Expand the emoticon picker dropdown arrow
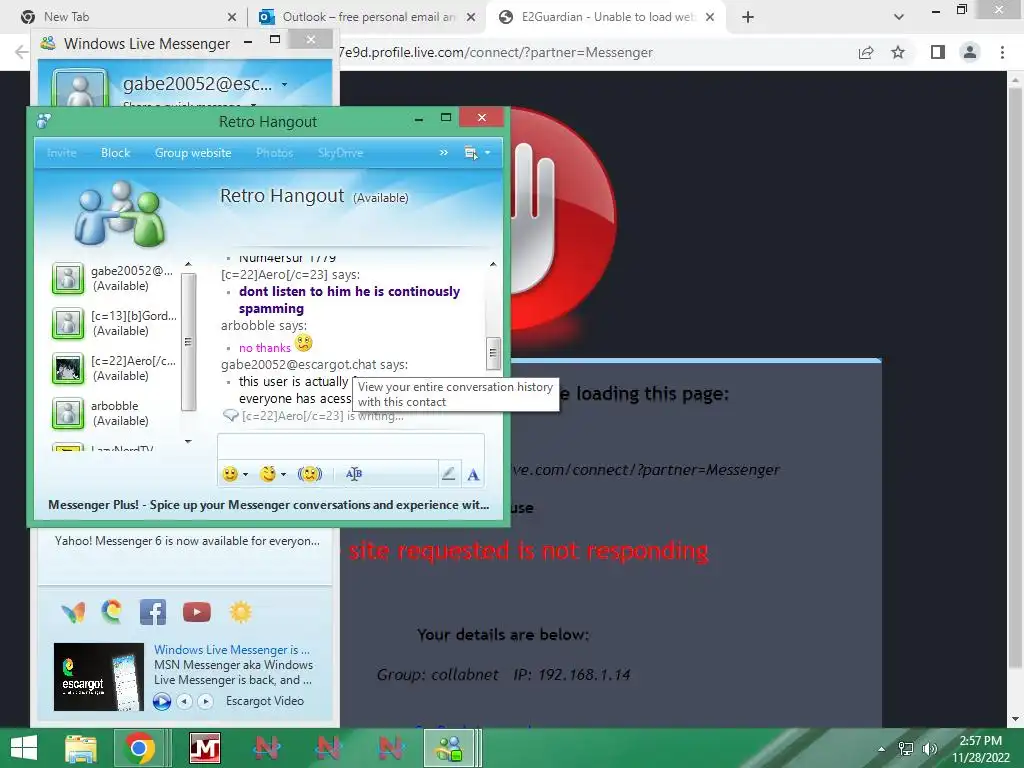Screen dimensions: 1024x768 pyautogui.click(x=246, y=475)
